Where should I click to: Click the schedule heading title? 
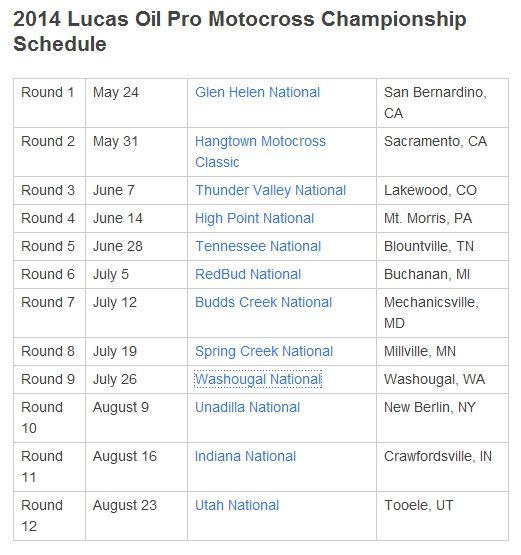click(x=240, y=31)
